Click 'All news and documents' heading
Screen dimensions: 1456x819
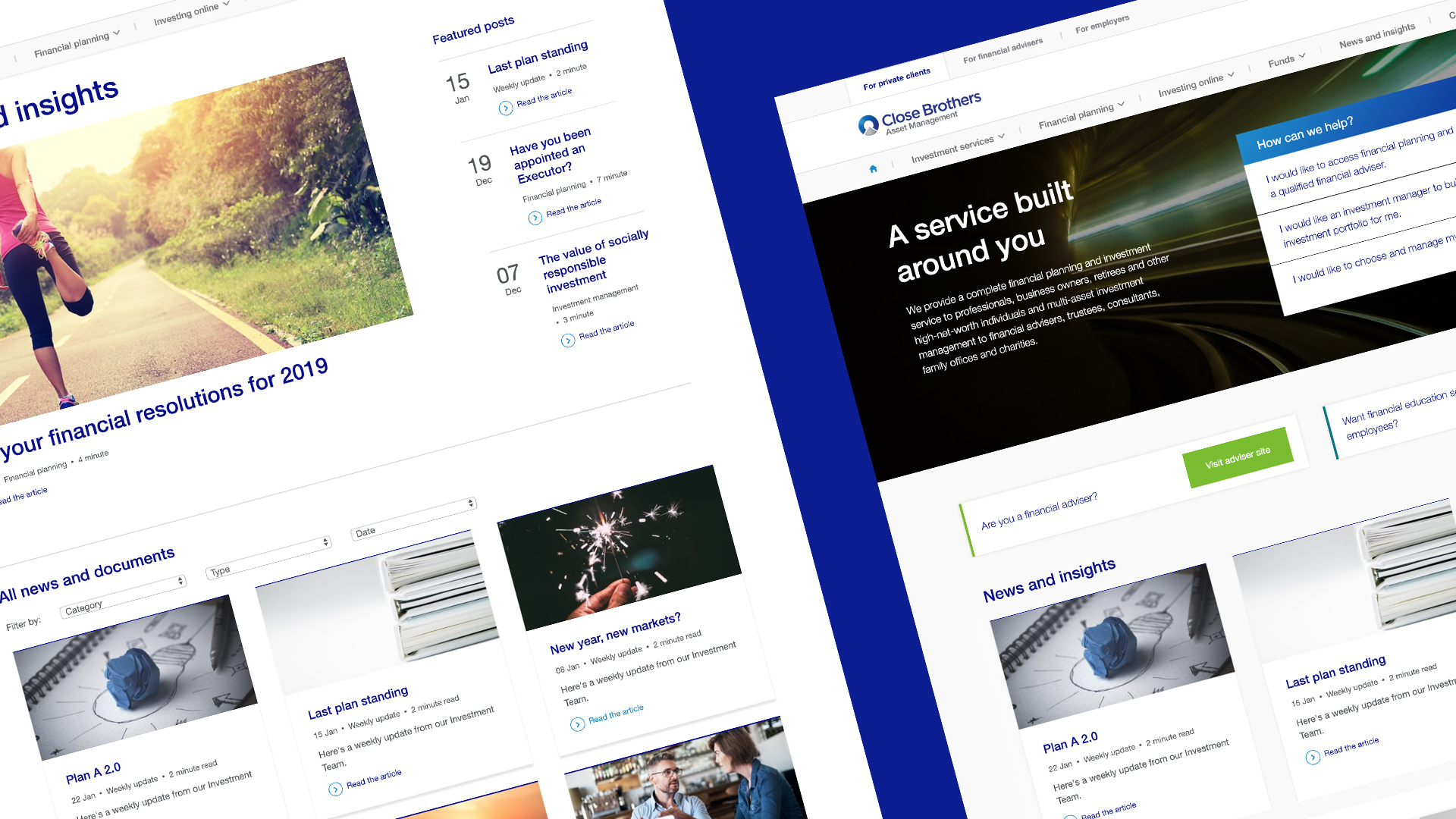[86, 574]
